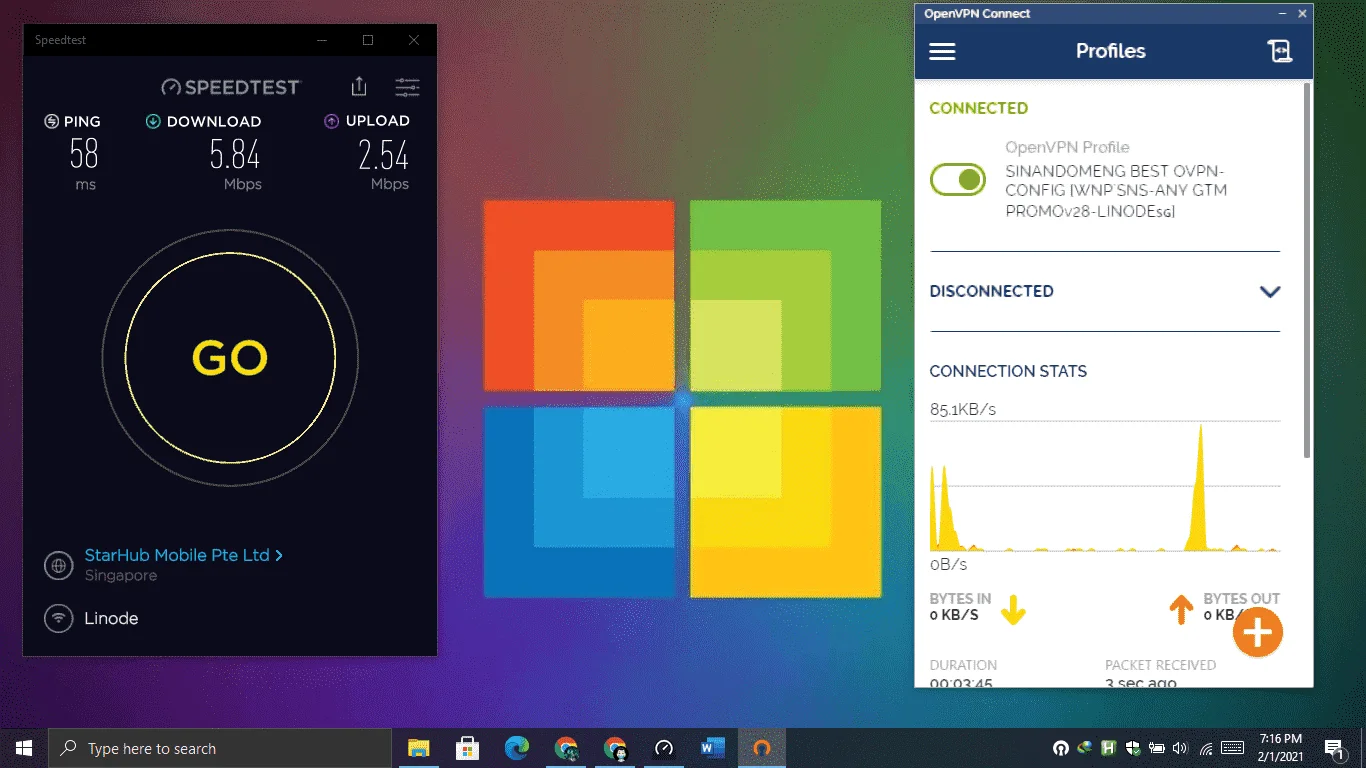Open the volume control tray icon
The height and width of the screenshot is (768, 1366).
click(x=1181, y=748)
